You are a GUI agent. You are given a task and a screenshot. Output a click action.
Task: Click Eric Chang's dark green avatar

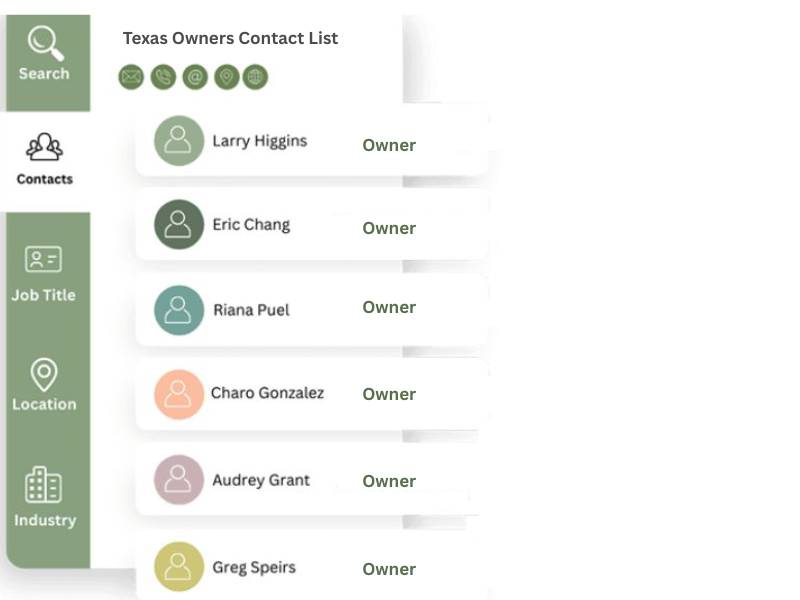pyautogui.click(x=179, y=225)
